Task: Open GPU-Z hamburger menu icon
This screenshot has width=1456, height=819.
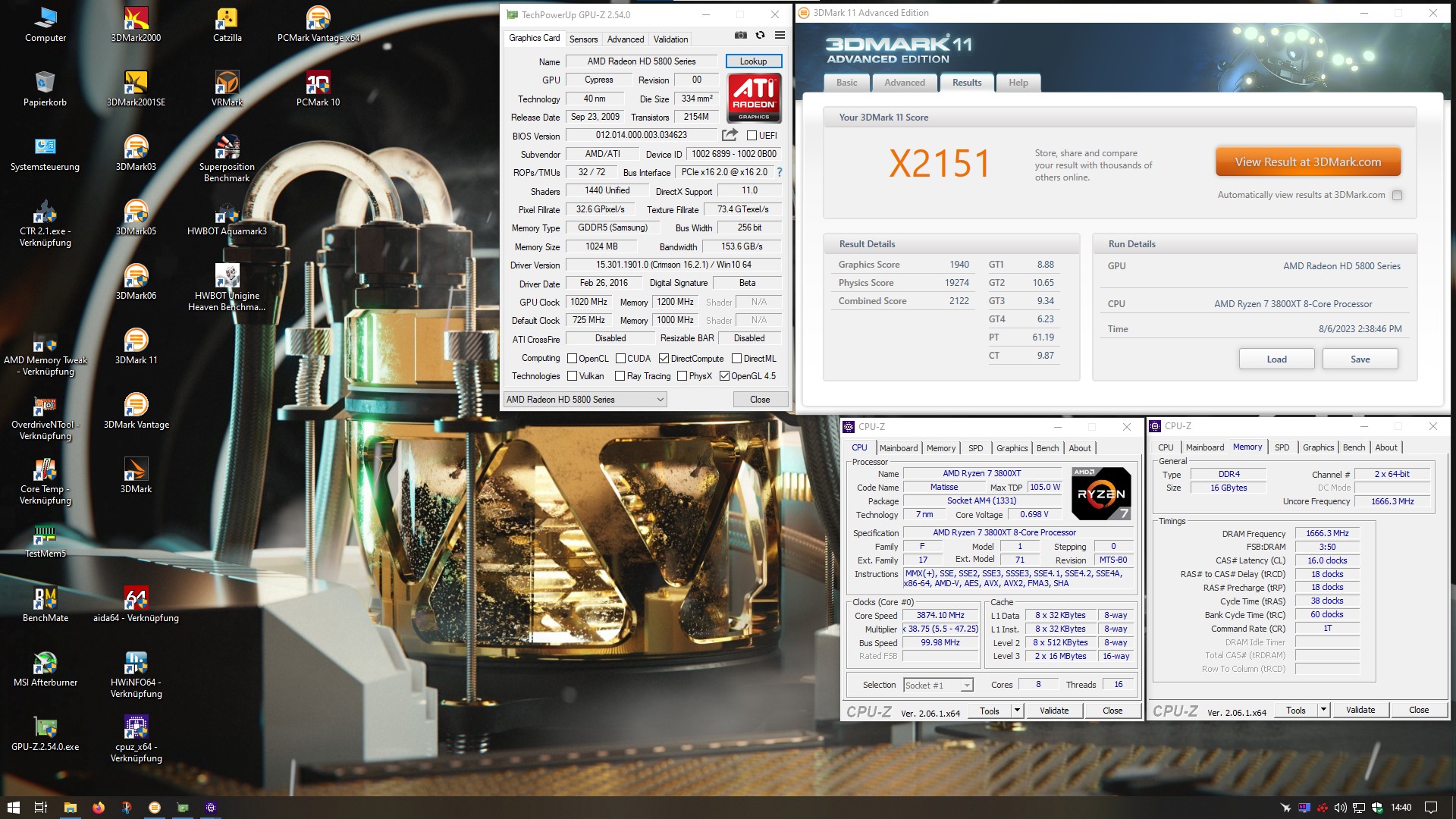Action: [780, 35]
